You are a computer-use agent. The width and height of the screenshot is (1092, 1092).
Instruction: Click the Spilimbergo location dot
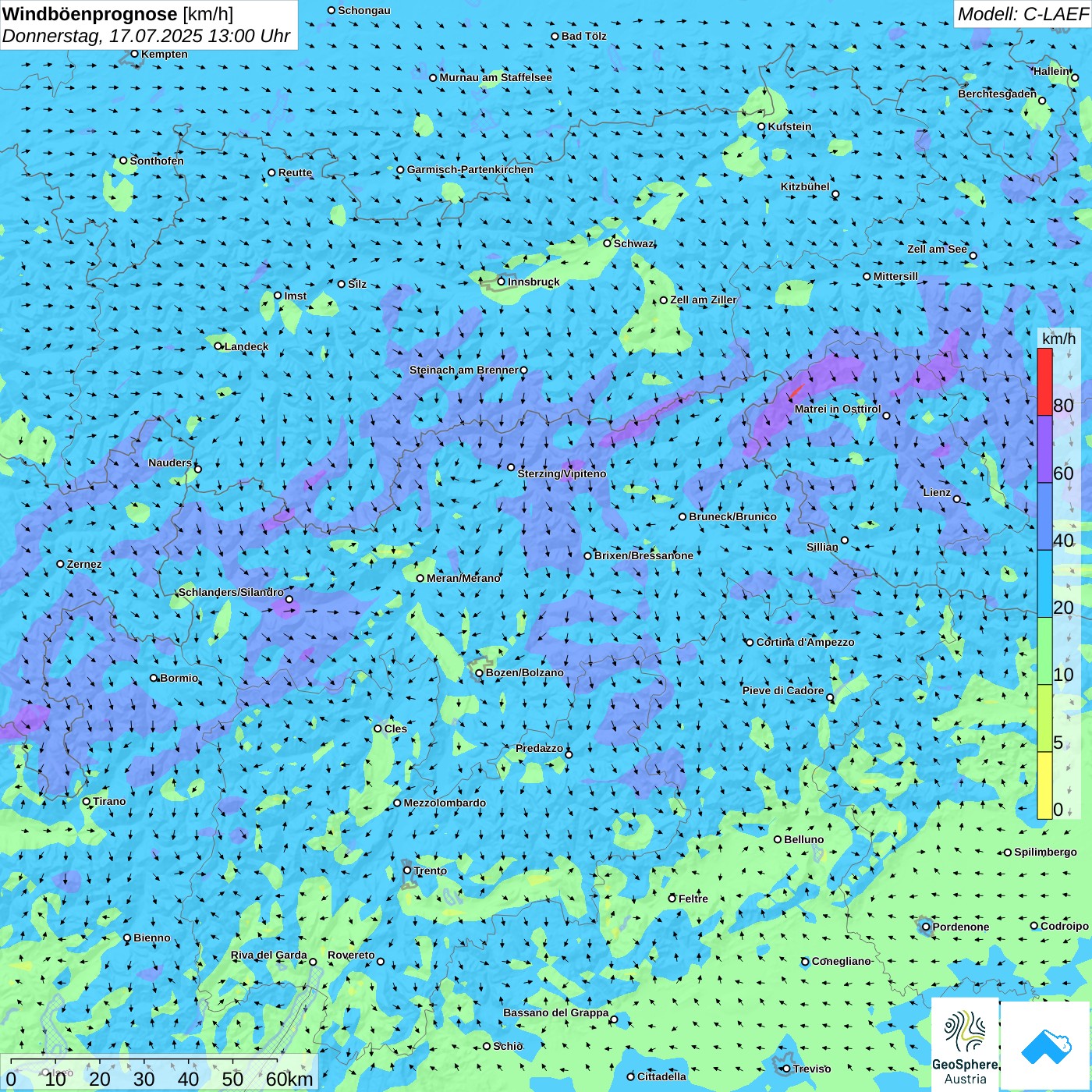[1008, 853]
